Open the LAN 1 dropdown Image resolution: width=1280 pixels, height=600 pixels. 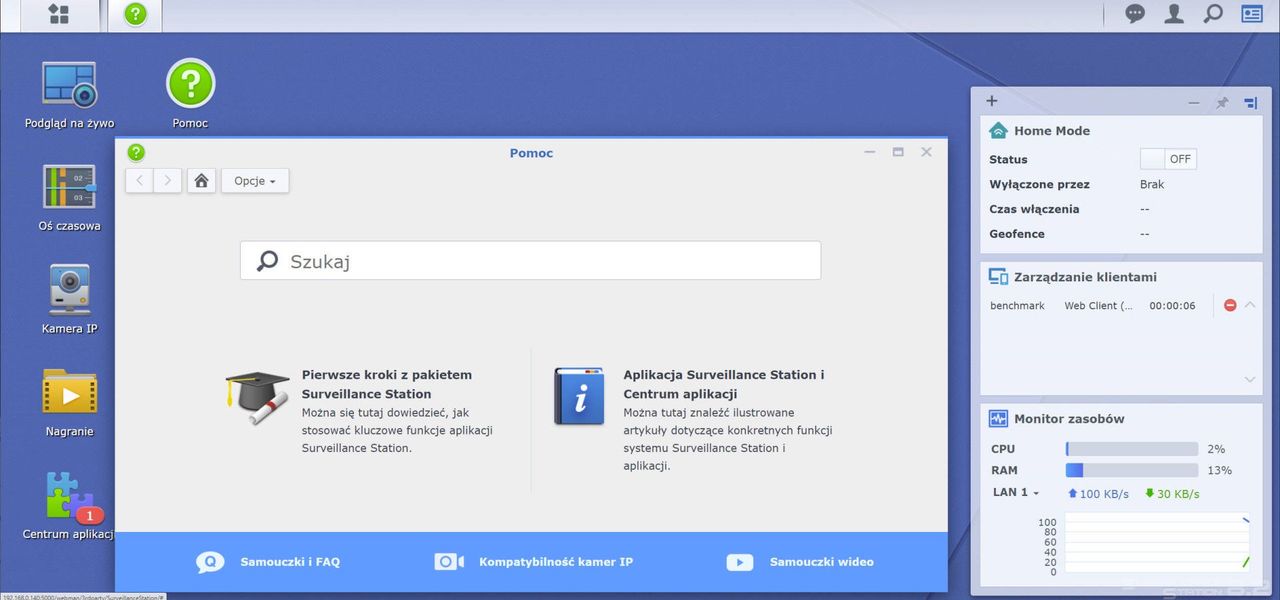(1016, 492)
